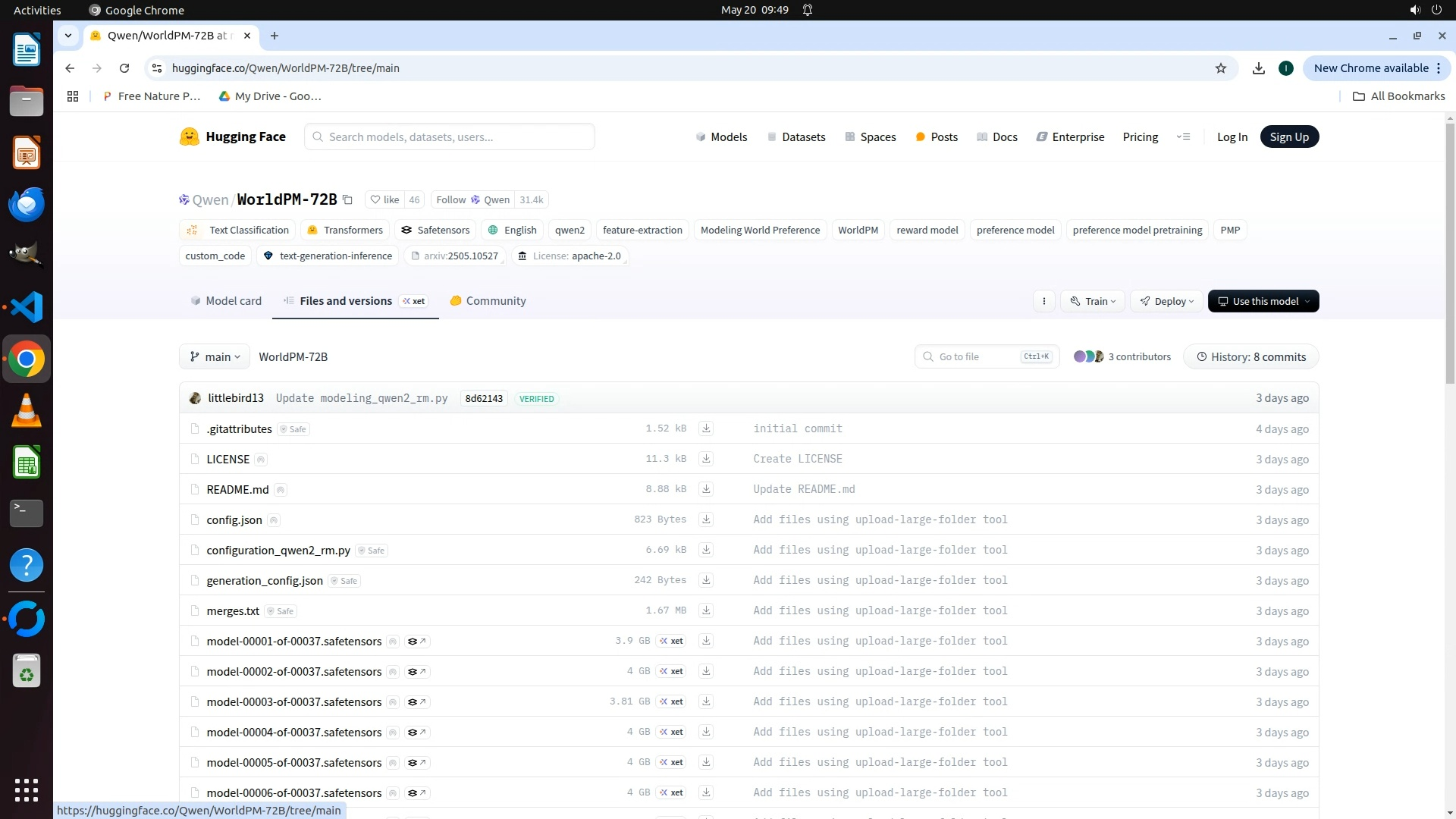Viewport: 1456px width, 819px height.
Task: Focus the Search models, datasets, users field
Action: click(x=450, y=137)
